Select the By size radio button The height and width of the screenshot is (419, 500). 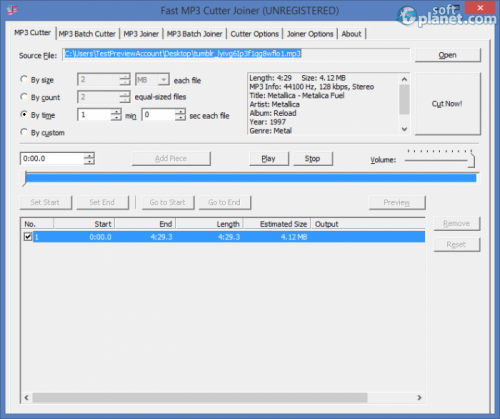tap(24, 79)
